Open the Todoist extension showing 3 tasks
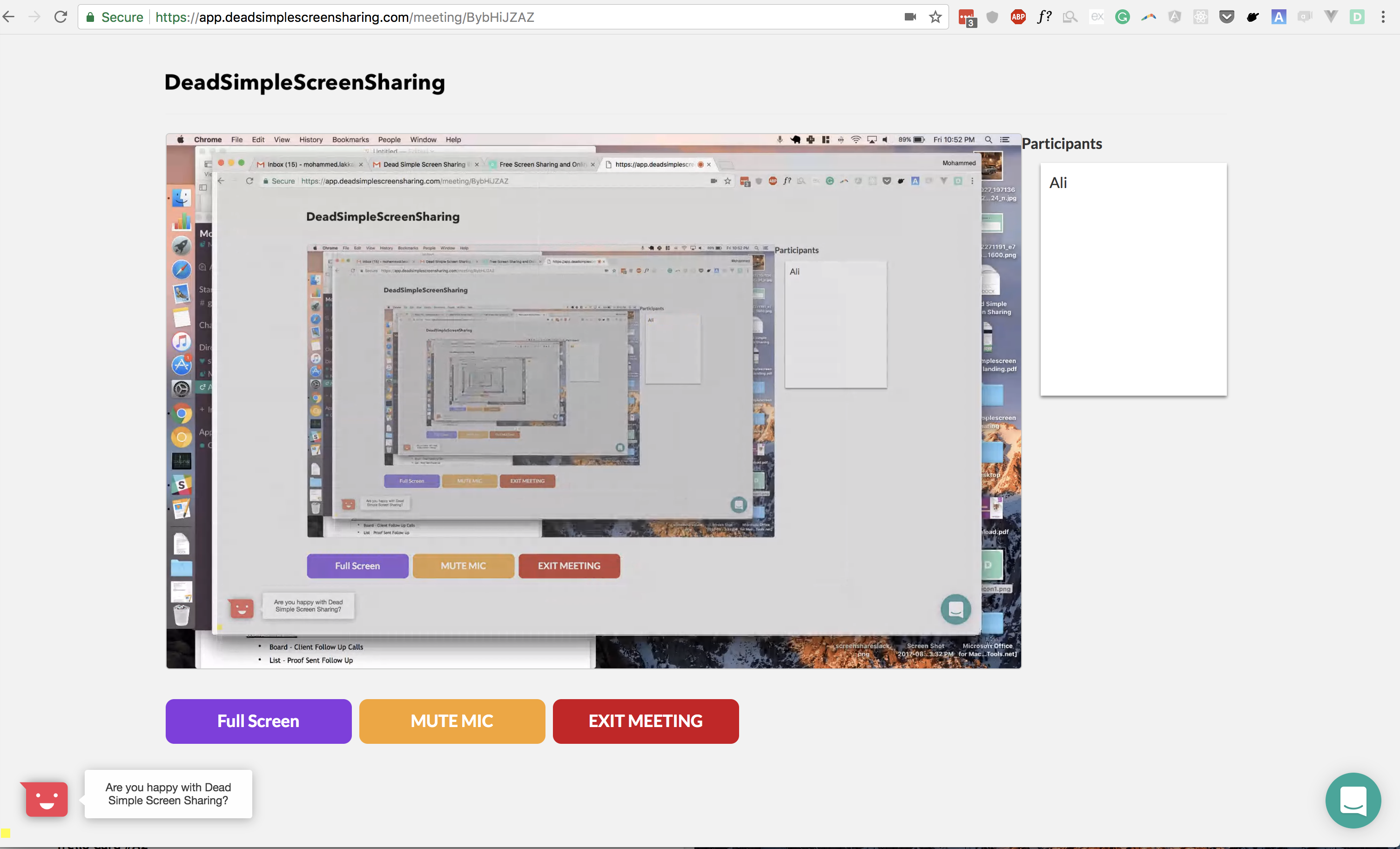 (x=967, y=17)
